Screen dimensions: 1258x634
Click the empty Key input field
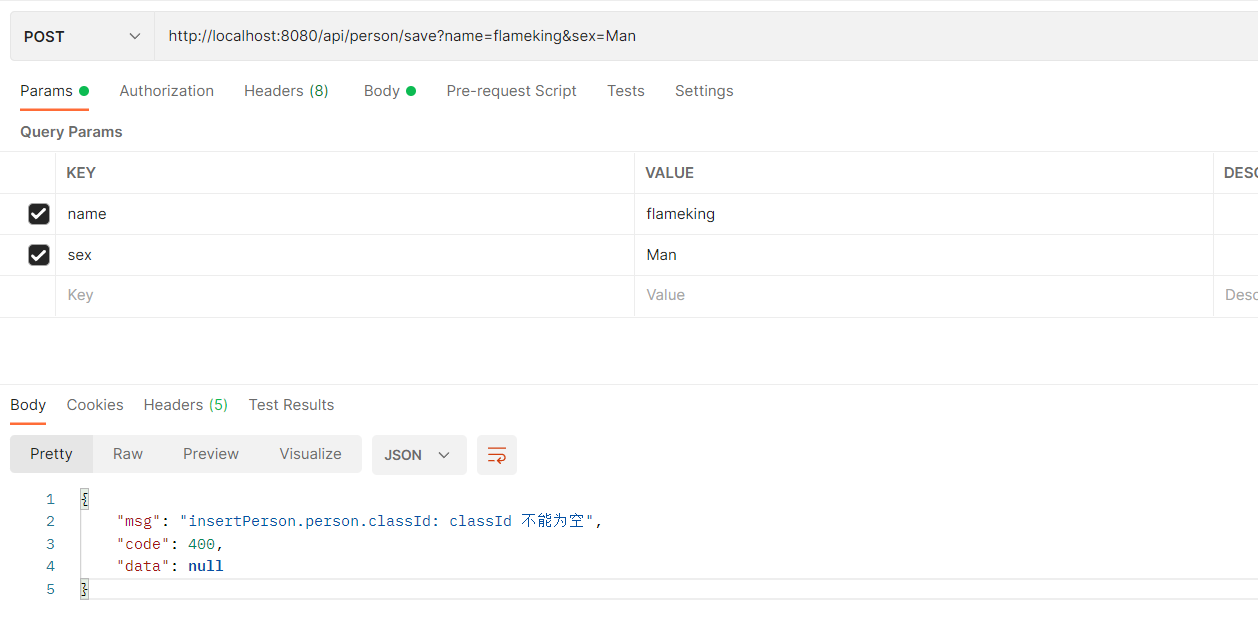click(x=345, y=296)
